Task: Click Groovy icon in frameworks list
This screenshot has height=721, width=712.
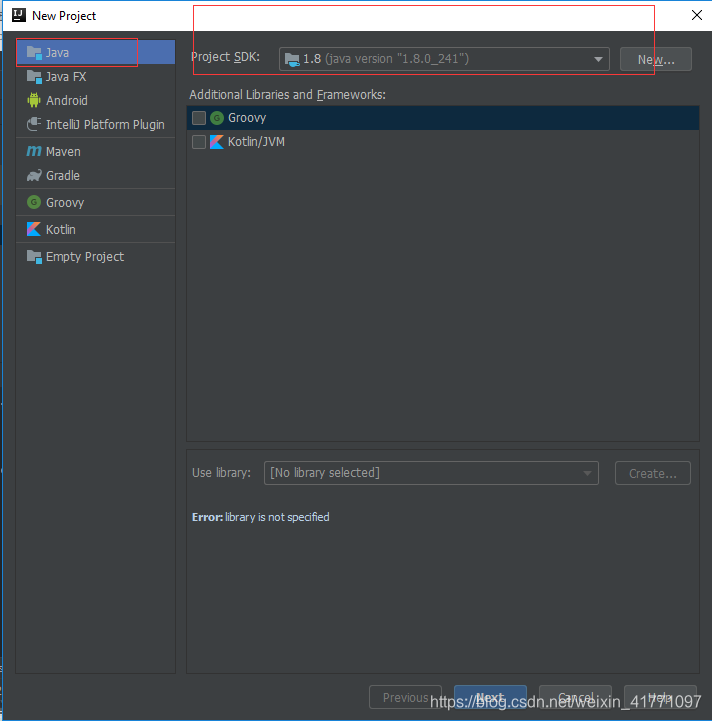Action: point(217,118)
